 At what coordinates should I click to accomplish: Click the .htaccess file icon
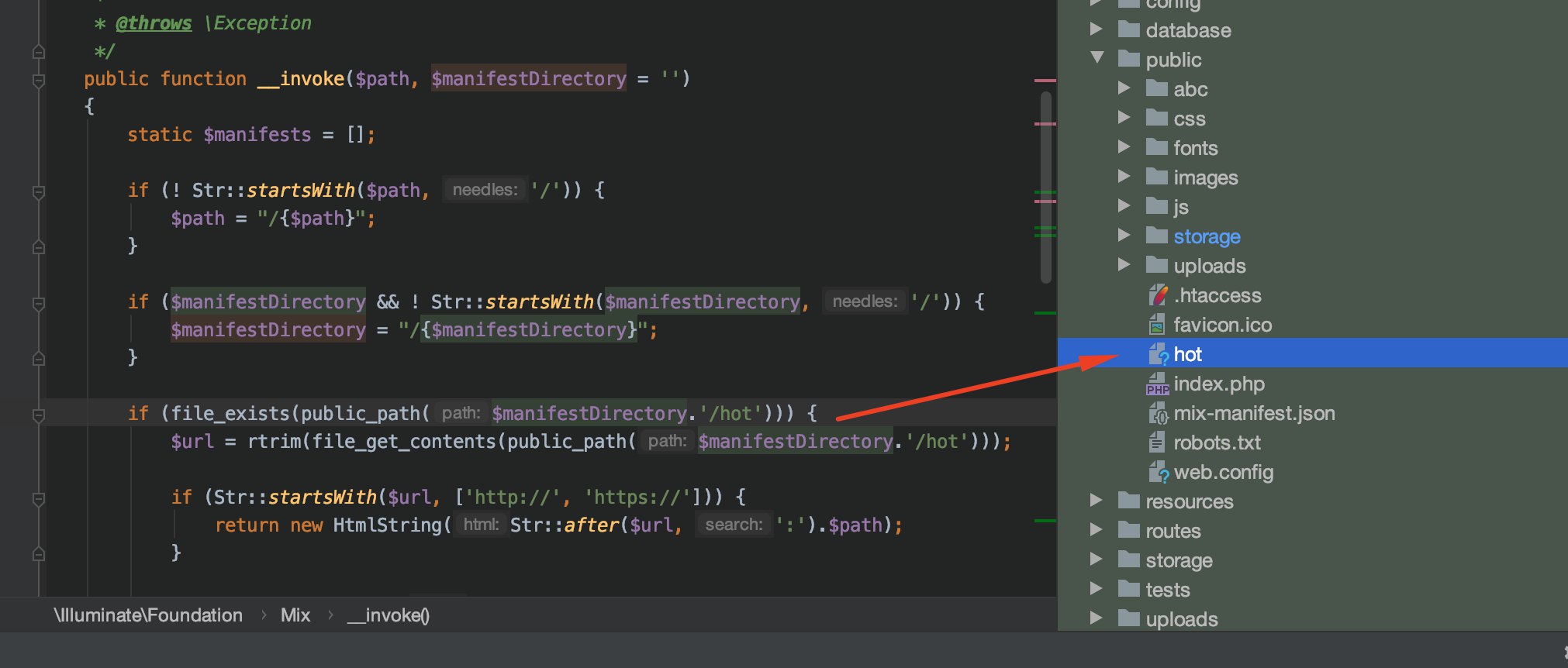1158,295
